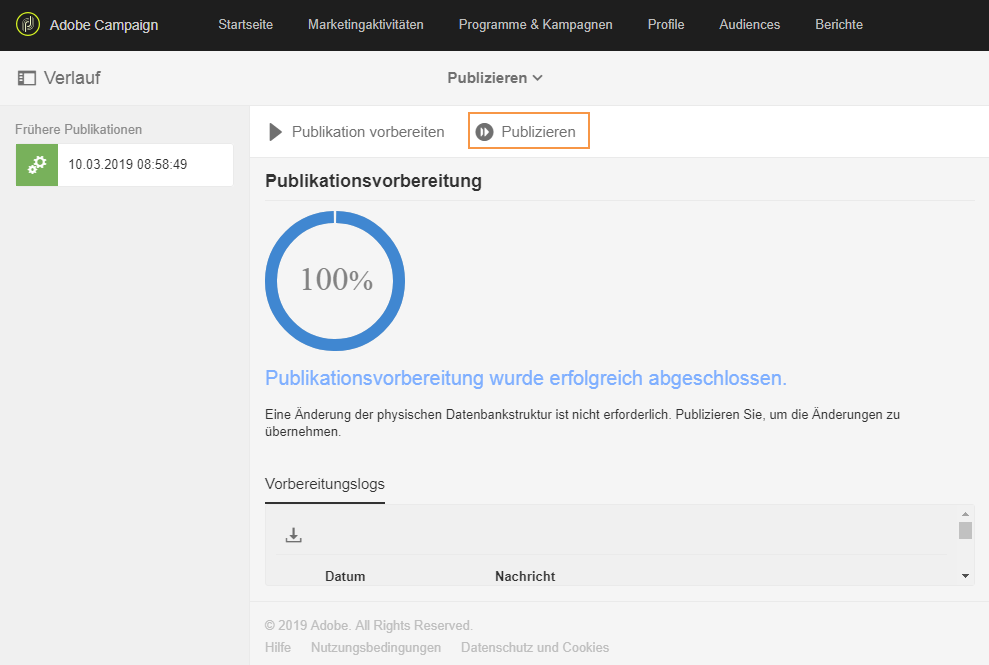This screenshot has height=665, width=989.
Task: Click the blue success message text
Action: [x=526, y=378]
